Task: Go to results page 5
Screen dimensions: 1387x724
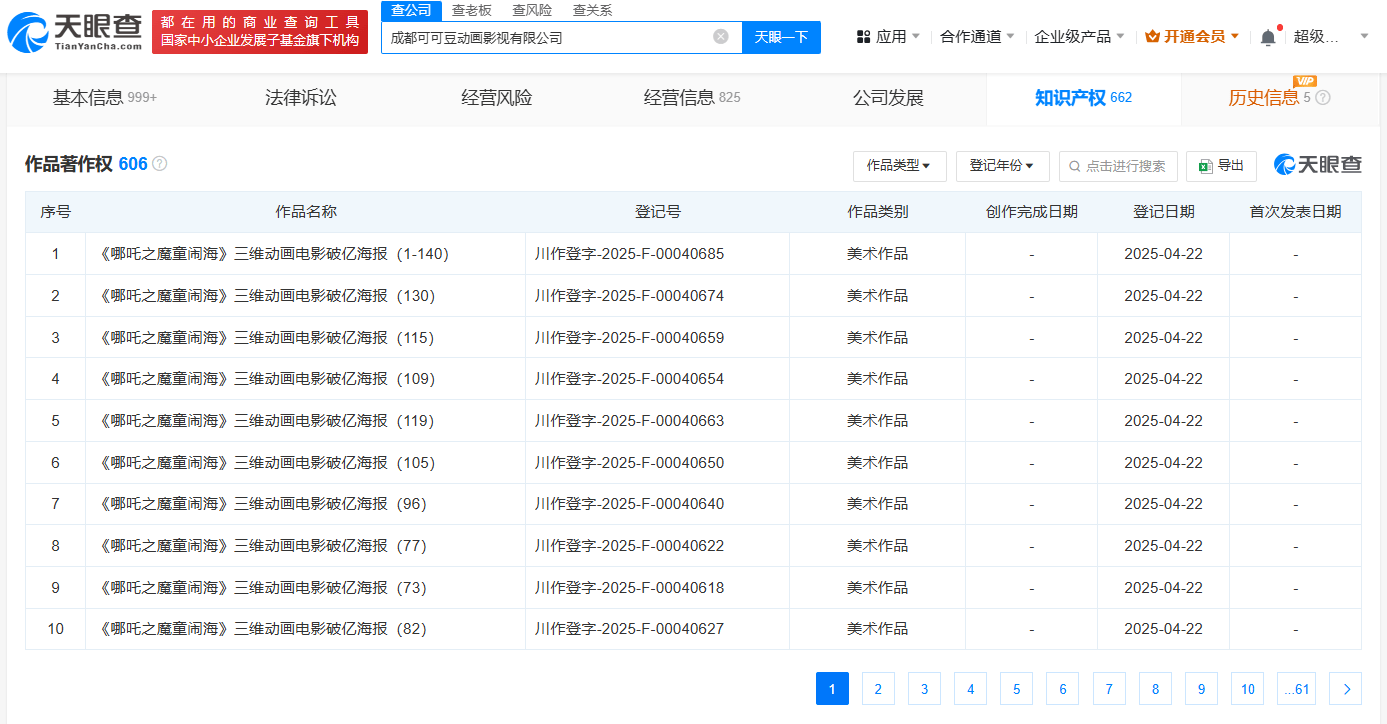Action: (x=1016, y=688)
